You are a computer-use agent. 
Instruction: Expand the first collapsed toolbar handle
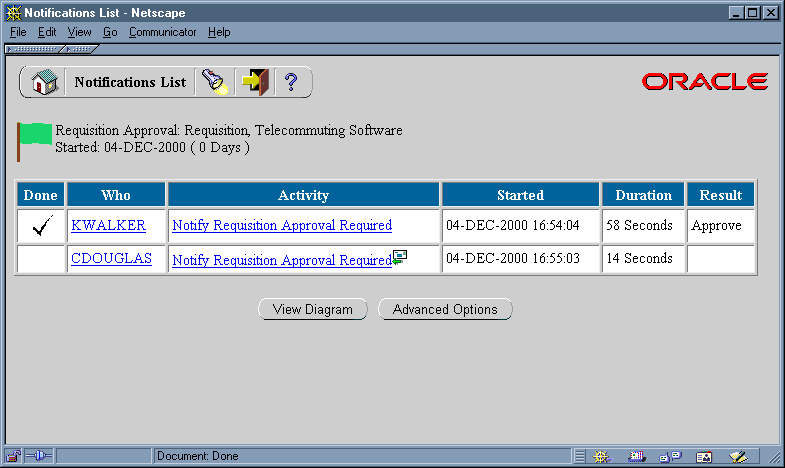31,48
